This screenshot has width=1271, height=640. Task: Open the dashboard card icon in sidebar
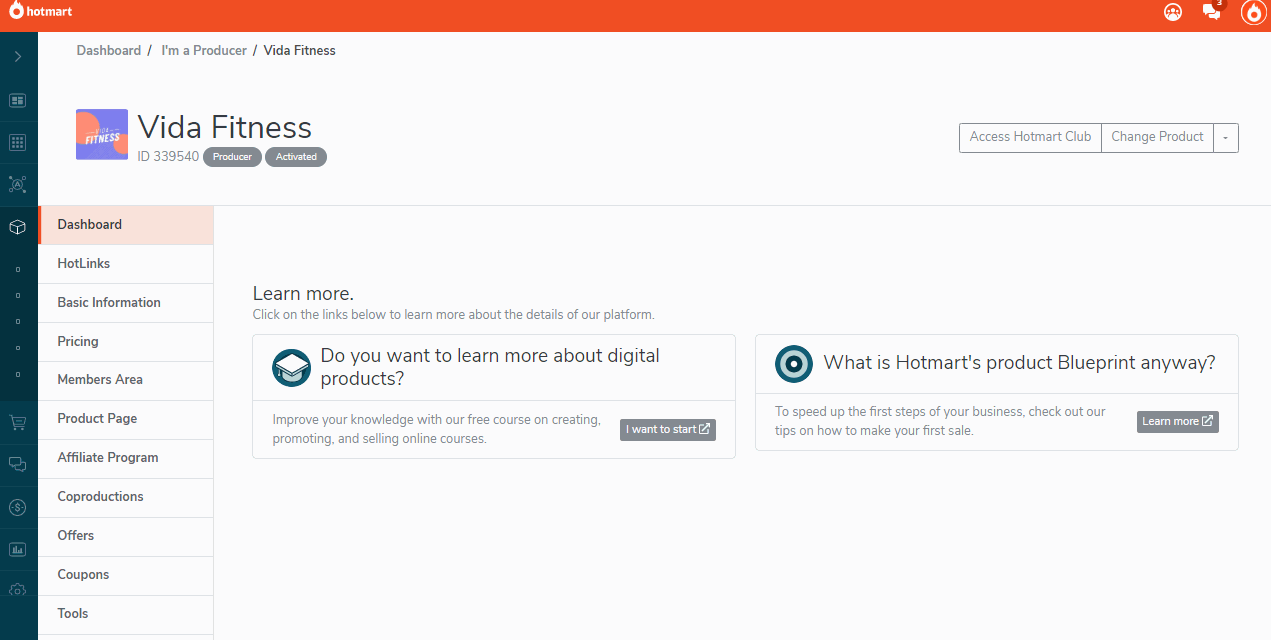18,101
